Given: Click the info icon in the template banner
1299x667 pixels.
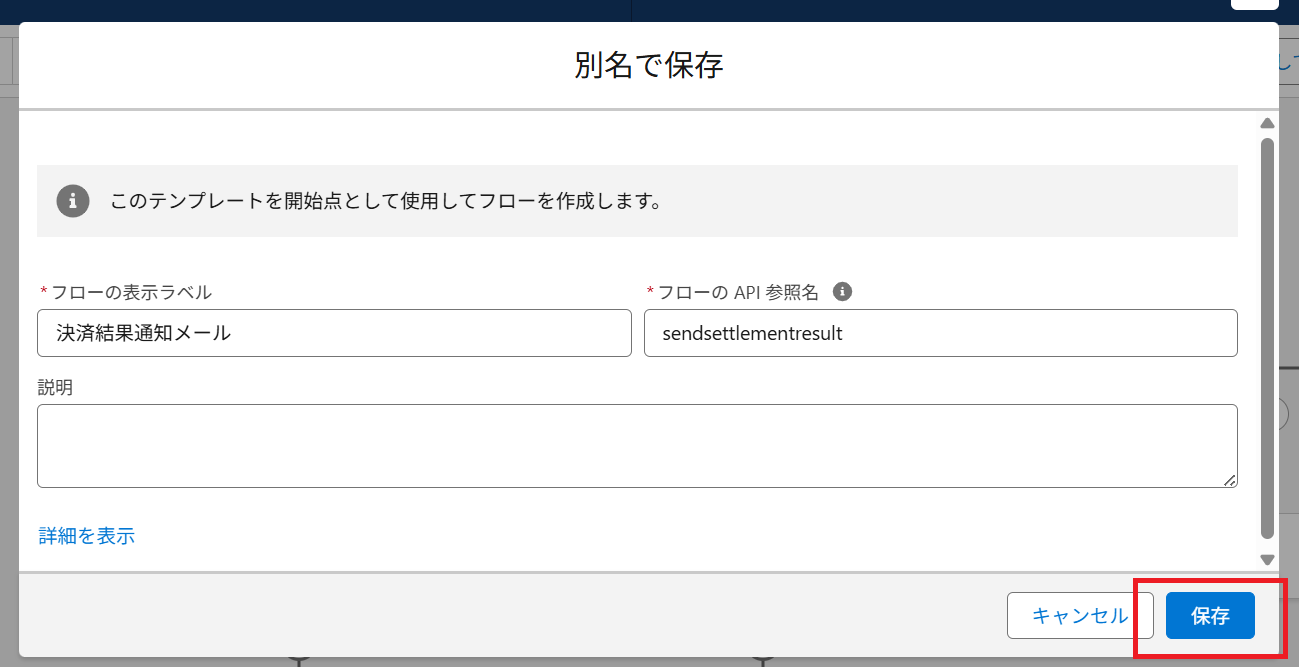Looking at the screenshot, I should pyautogui.click(x=72, y=200).
